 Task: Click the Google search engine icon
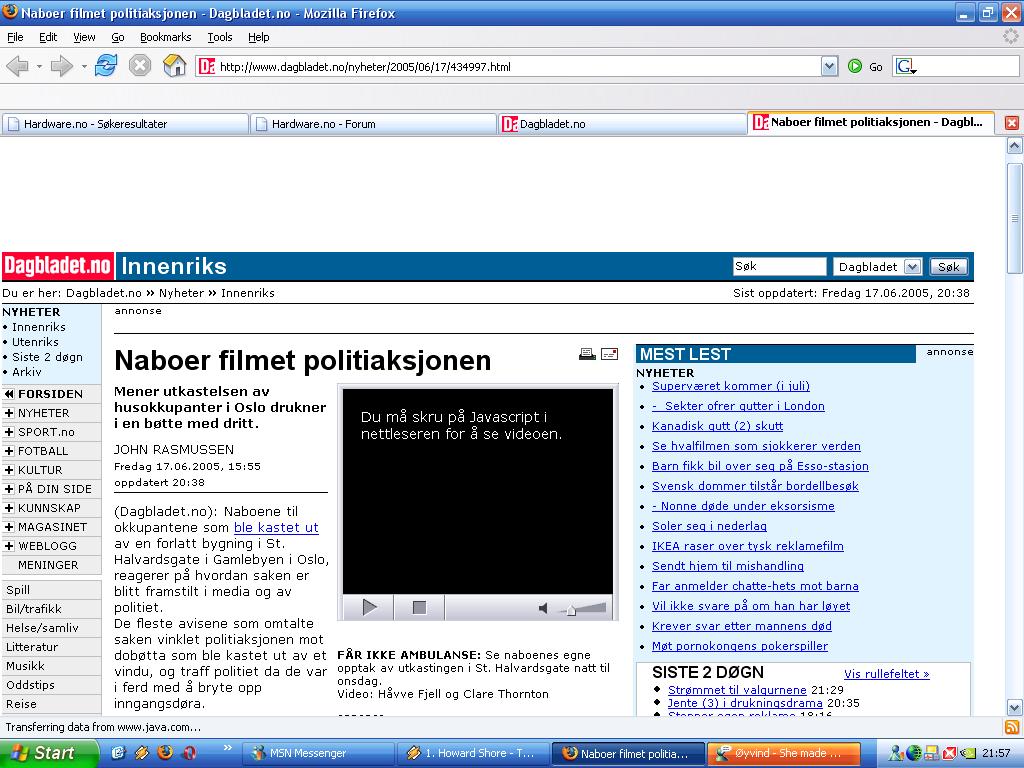pos(905,66)
